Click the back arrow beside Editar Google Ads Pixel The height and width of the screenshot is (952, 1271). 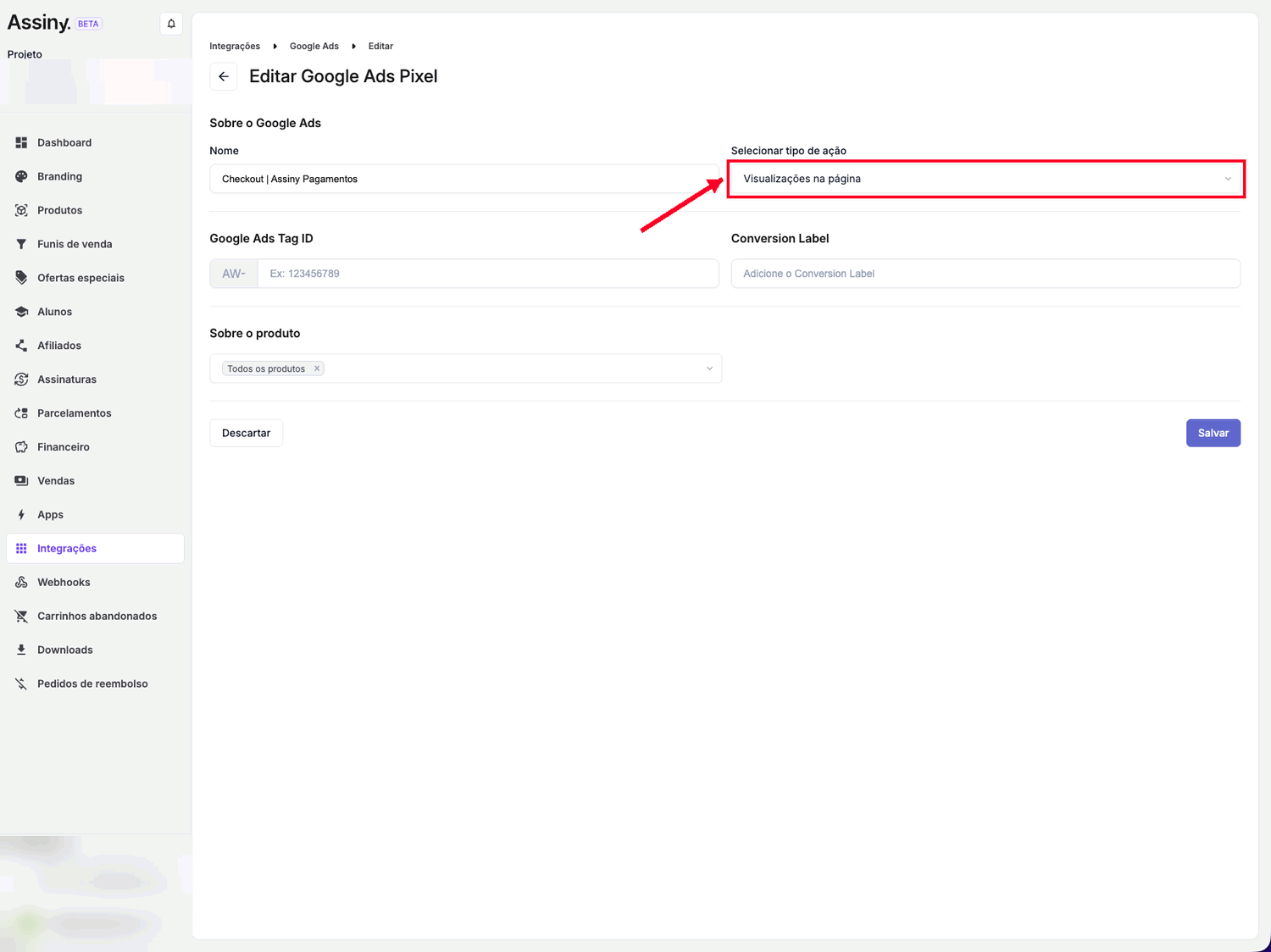point(224,76)
